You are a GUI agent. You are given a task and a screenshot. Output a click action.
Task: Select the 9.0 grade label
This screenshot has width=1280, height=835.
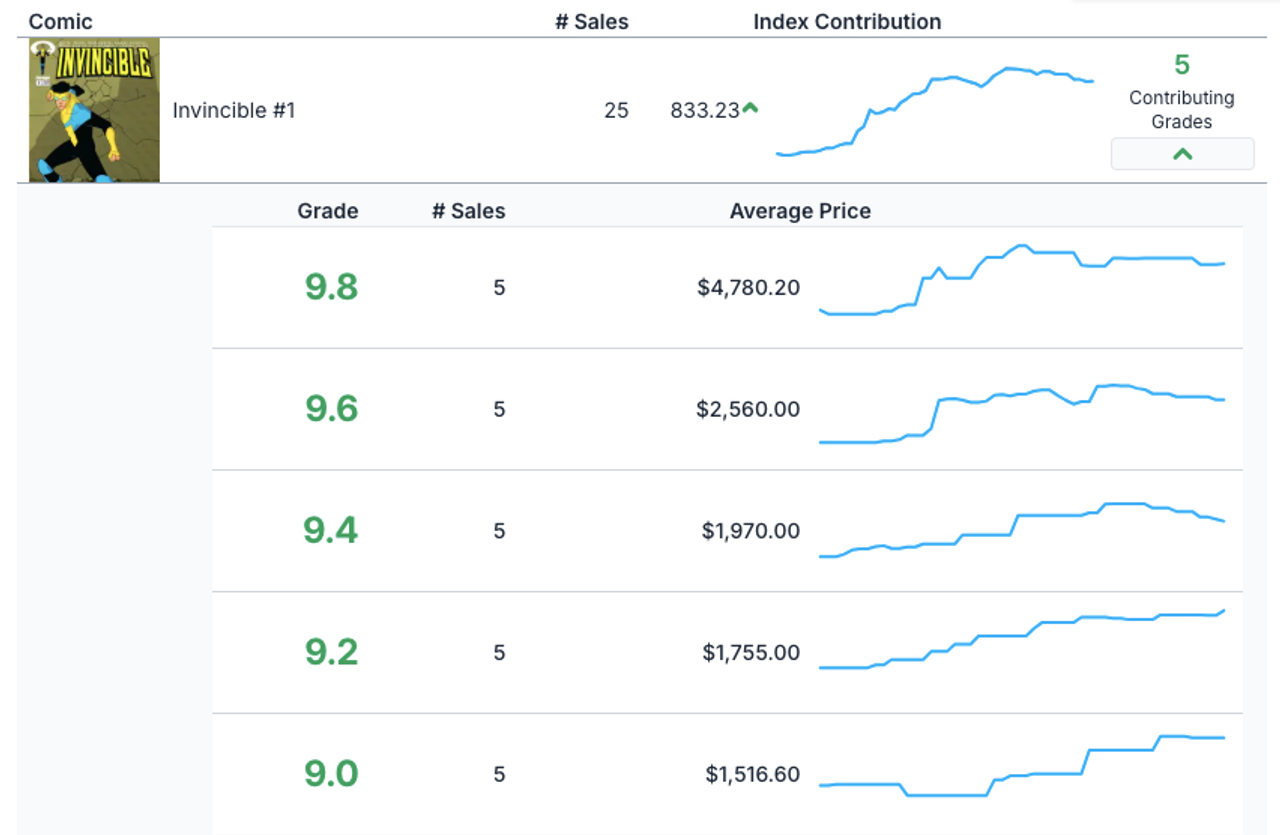pyautogui.click(x=331, y=774)
